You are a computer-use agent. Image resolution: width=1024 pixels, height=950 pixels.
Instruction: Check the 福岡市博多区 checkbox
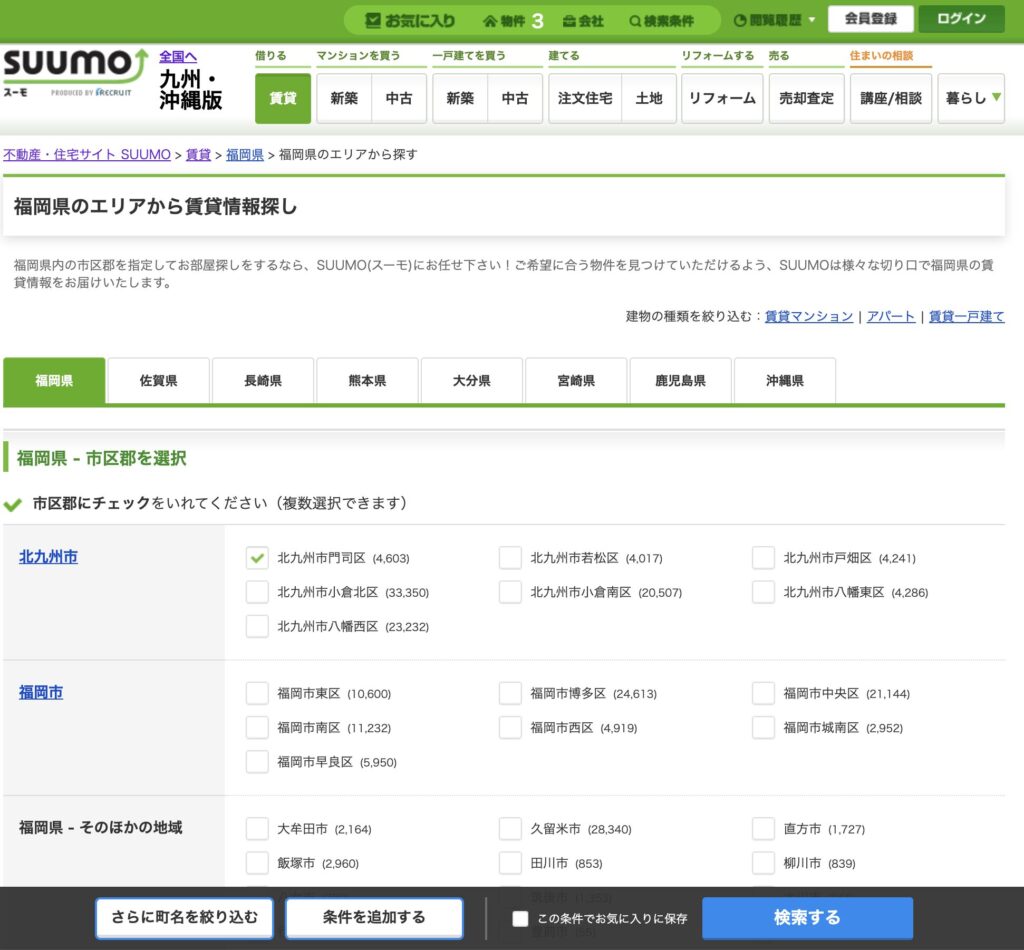(x=510, y=692)
